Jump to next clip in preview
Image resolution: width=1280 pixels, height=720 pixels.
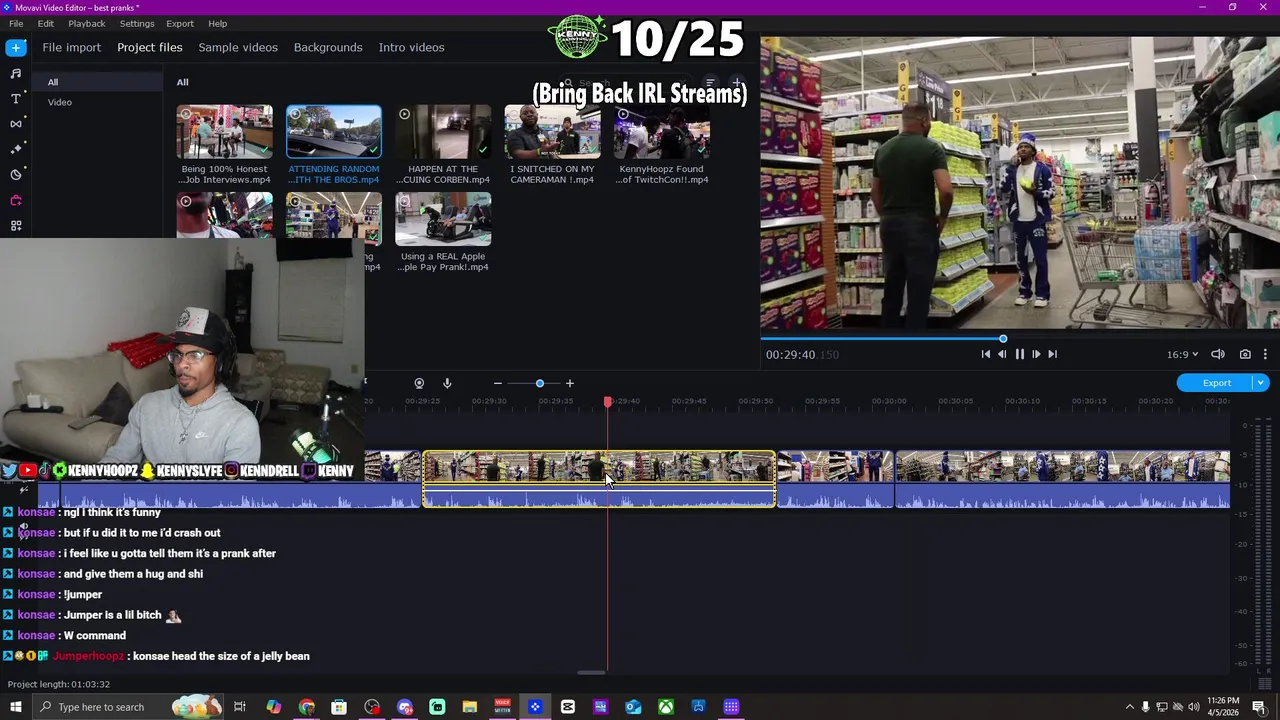(1052, 354)
